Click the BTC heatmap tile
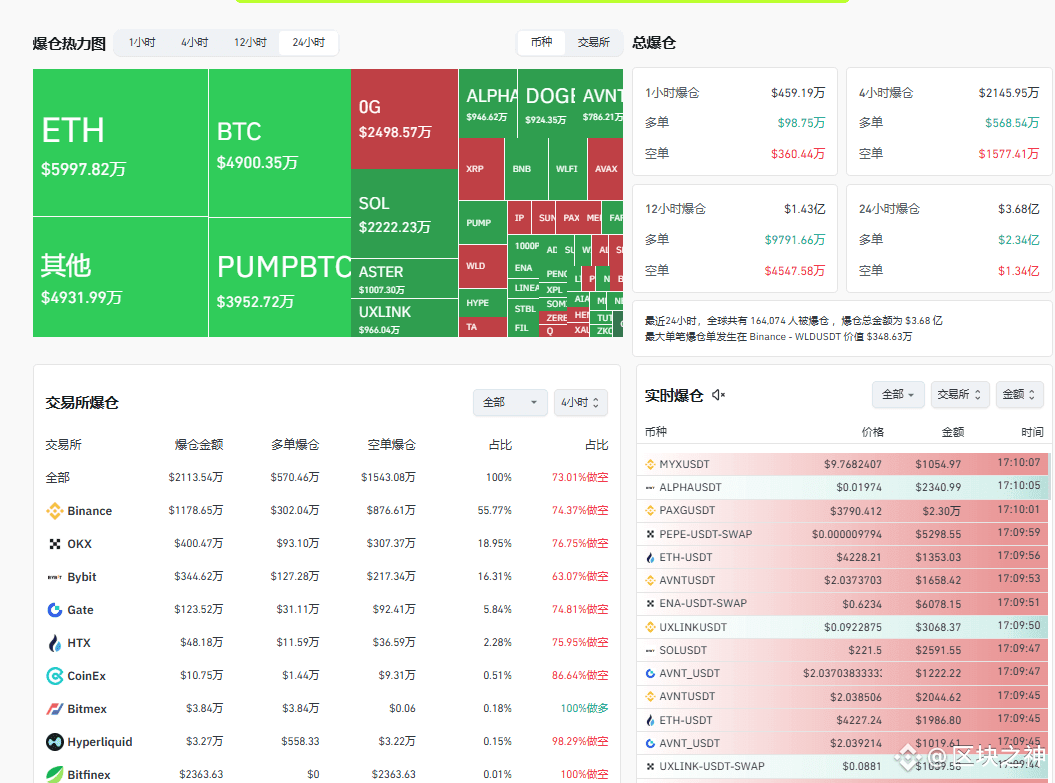The width and height of the screenshot is (1055, 783). click(x=279, y=143)
